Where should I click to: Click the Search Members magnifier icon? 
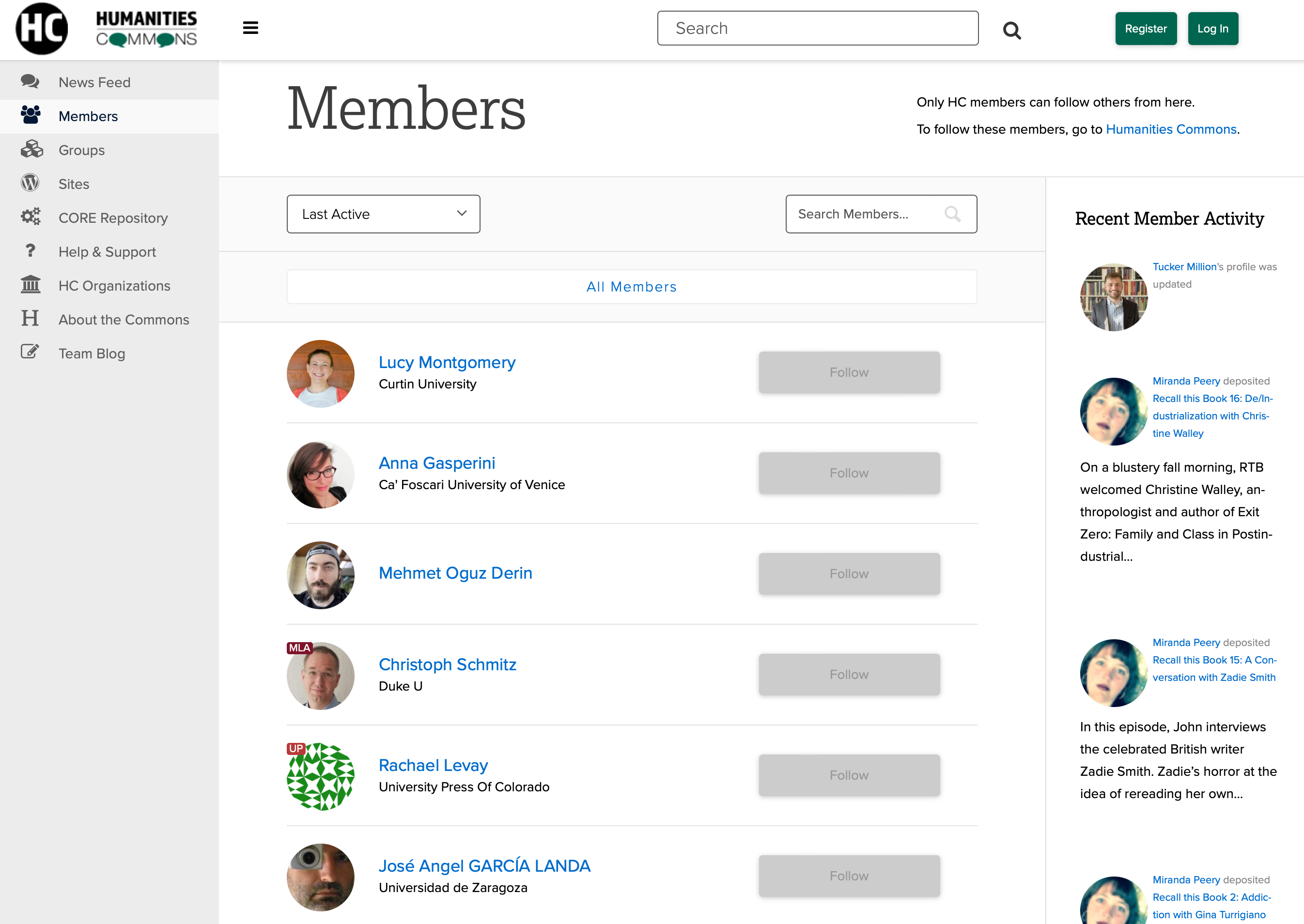click(952, 215)
